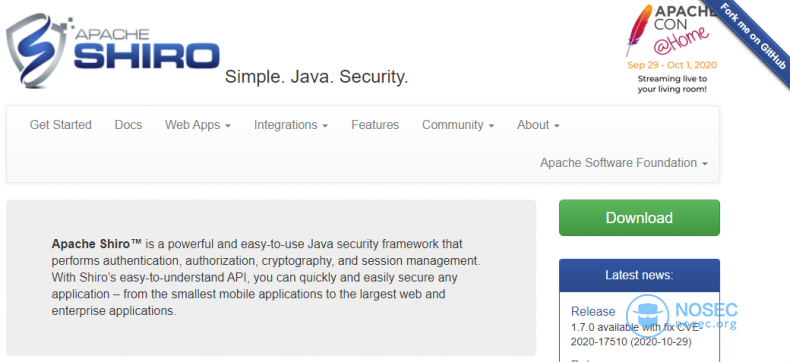Go to the Docs section
The height and width of the screenshot is (362, 790).
pyautogui.click(x=128, y=125)
